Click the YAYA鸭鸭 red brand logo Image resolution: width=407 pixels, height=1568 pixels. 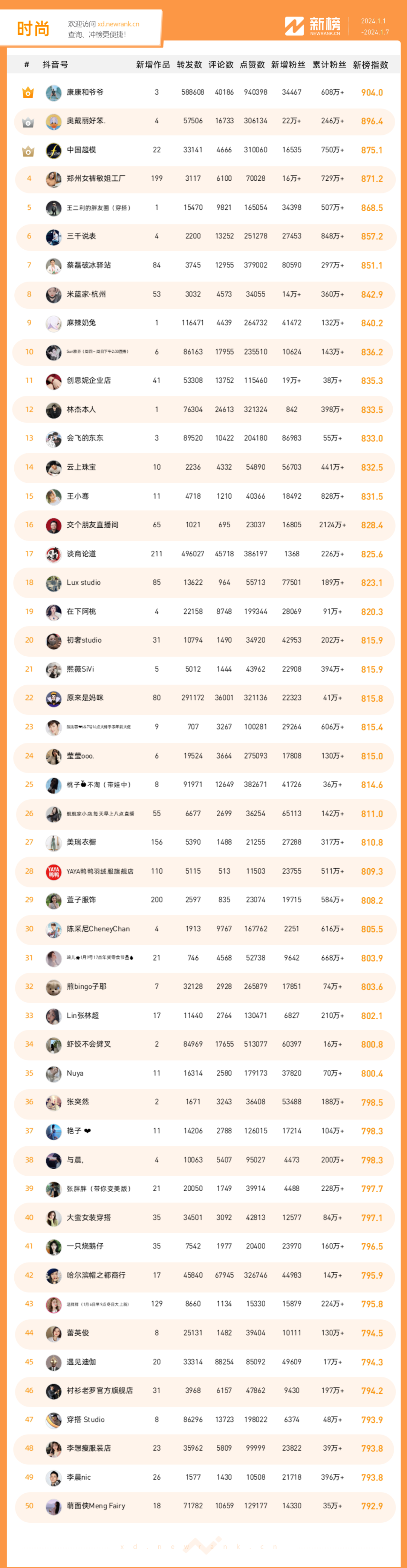coord(54,872)
